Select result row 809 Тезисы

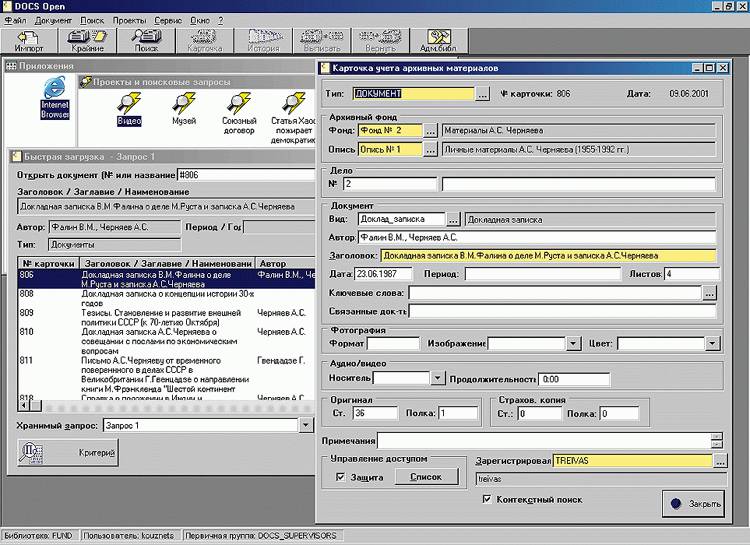[x=166, y=317]
